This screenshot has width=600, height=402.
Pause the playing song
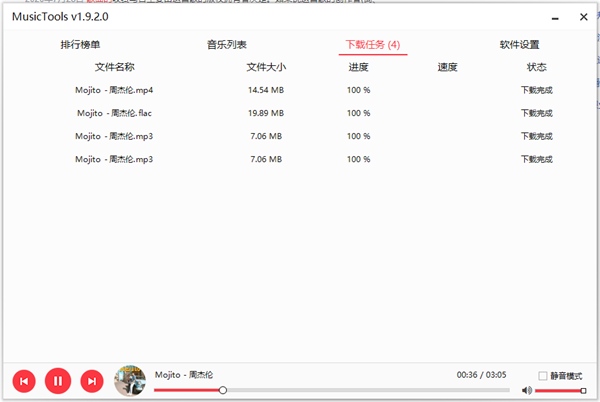tap(58, 381)
